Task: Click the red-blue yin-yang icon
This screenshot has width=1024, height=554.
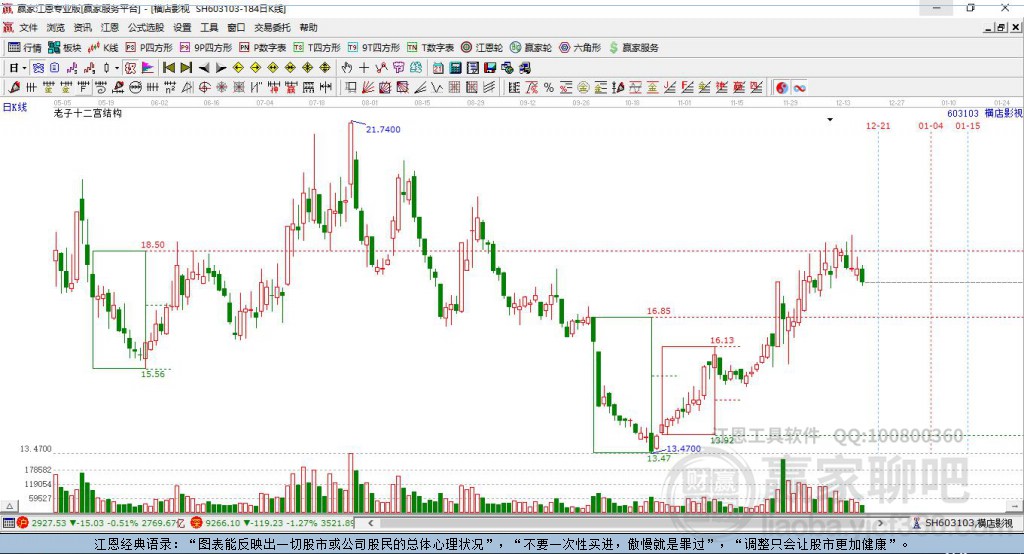Action: click(782, 88)
